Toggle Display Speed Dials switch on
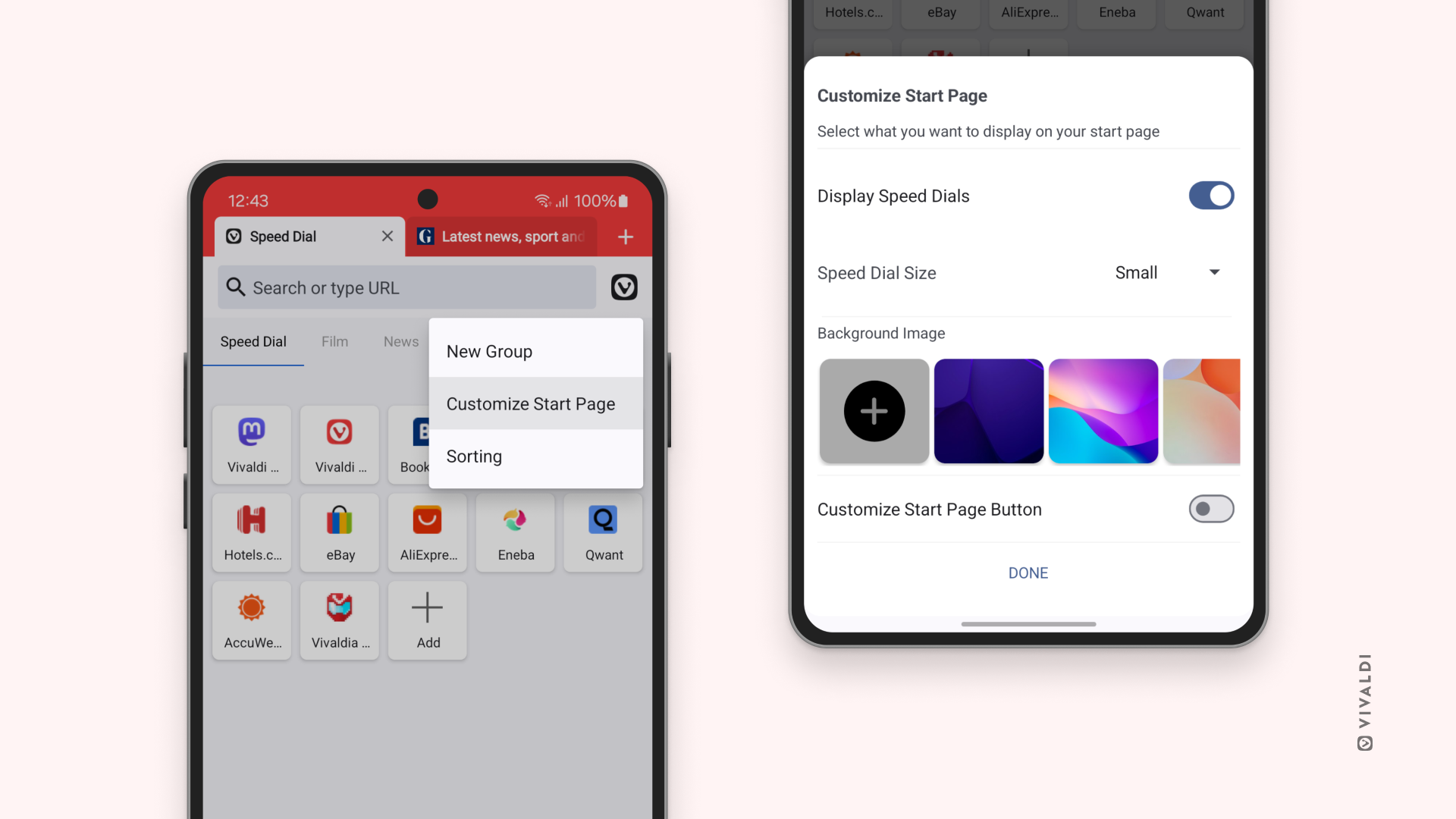The width and height of the screenshot is (1456, 819). pos(1210,195)
